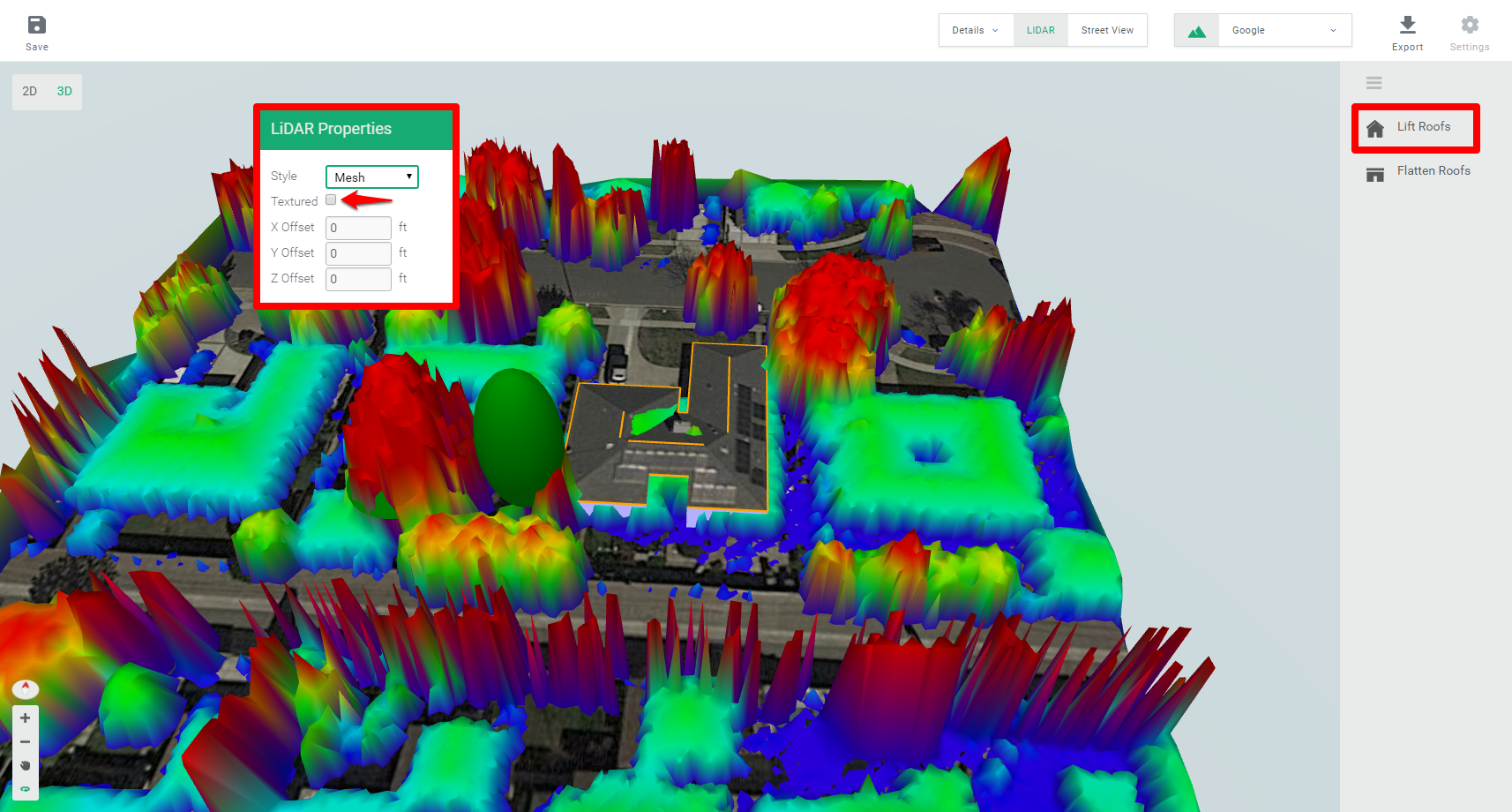Click the green rotate view icon
The height and width of the screenshot is (812, 1512).
(x=26, y=788)
